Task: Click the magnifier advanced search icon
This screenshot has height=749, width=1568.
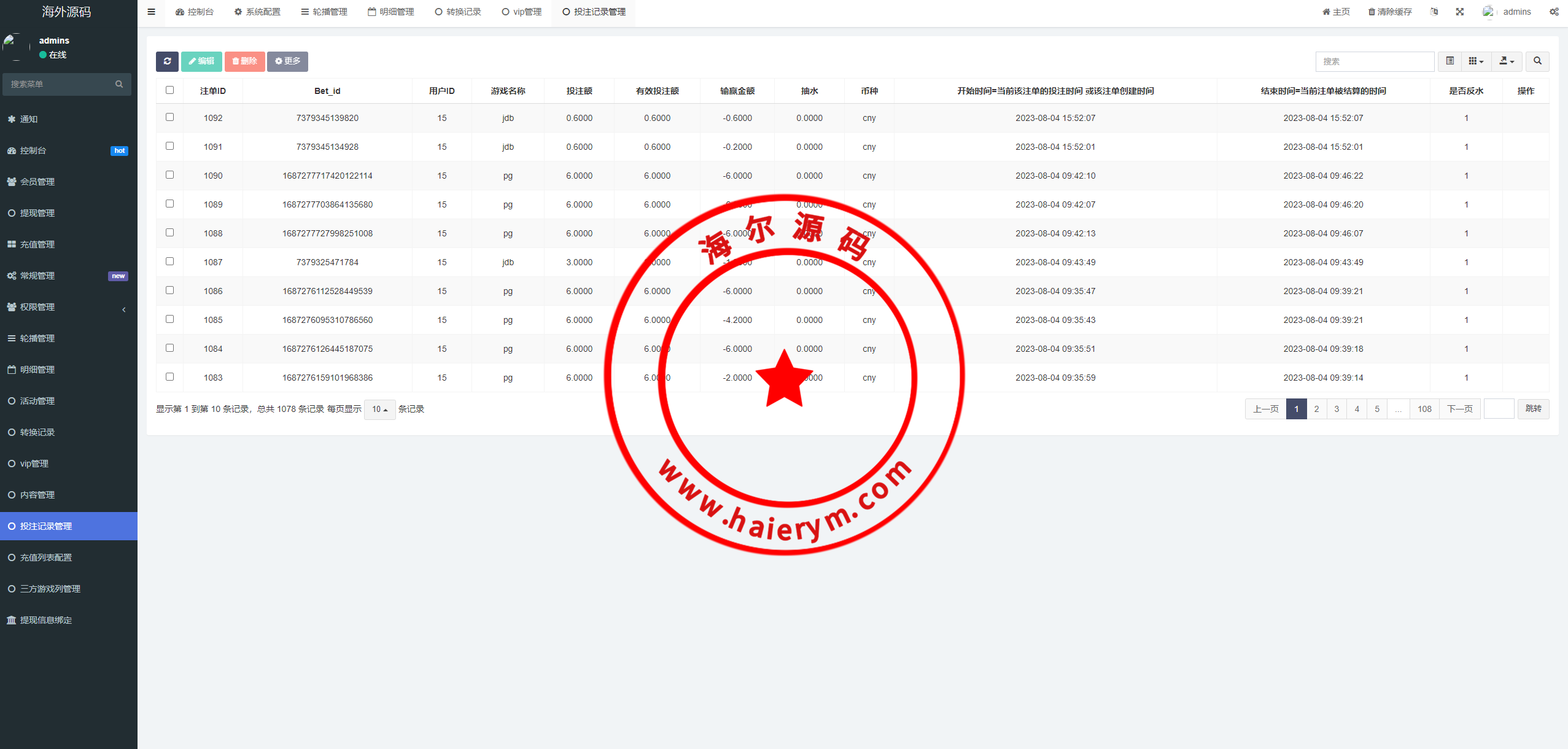Action: [1537, 61]
